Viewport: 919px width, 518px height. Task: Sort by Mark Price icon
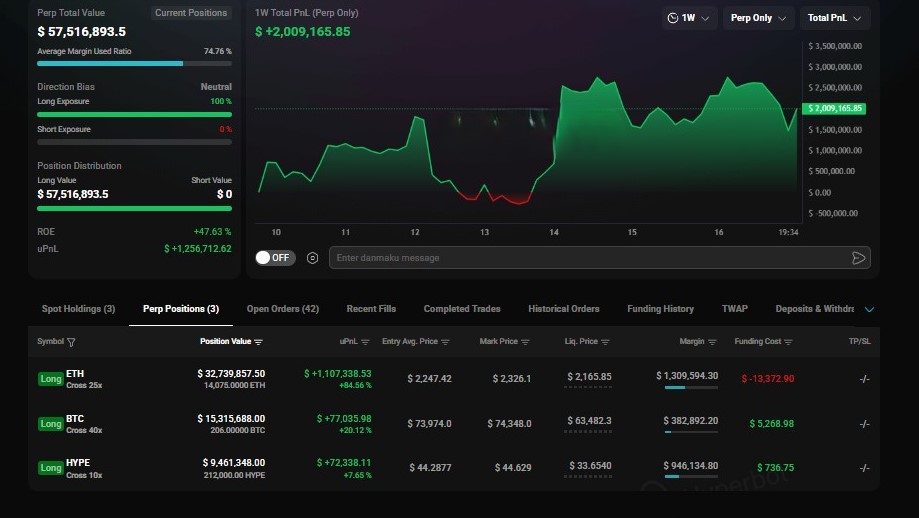[525, 342]
